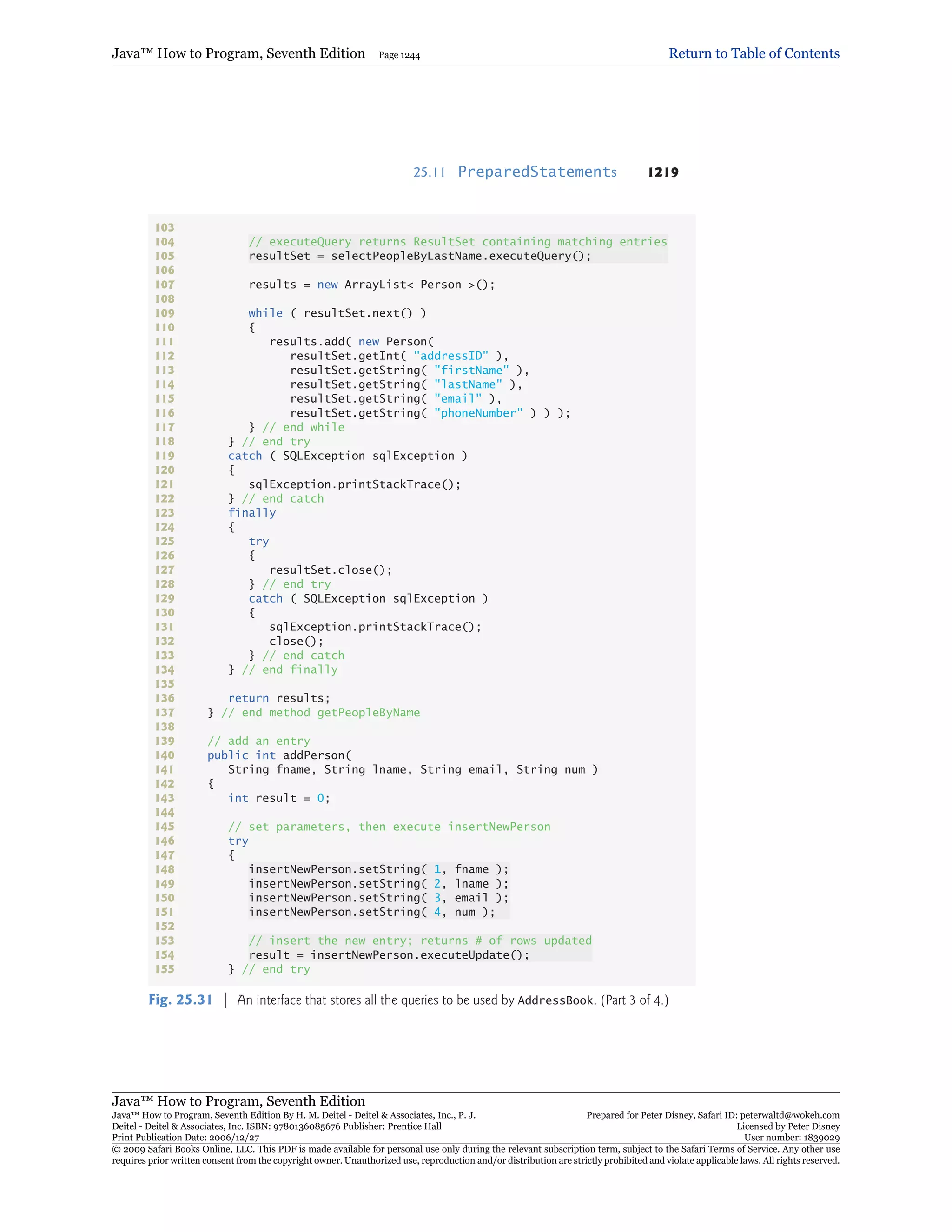
Task: Click page number 1219
Action: 663,172
